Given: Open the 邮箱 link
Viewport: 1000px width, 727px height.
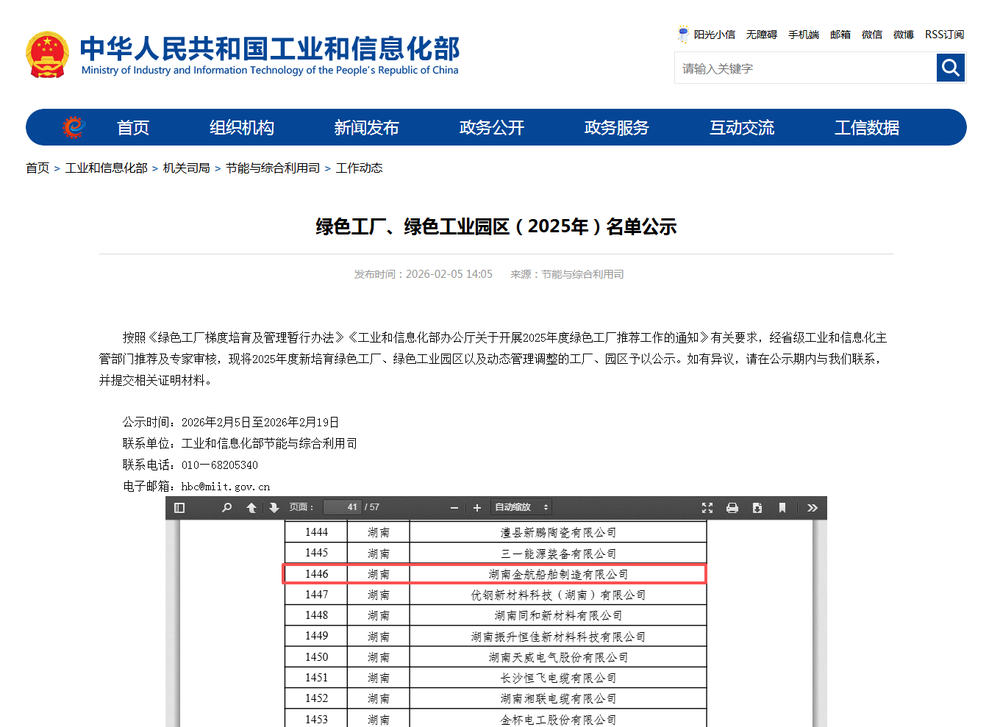Looking at the screenshot, I should [840, 34].
